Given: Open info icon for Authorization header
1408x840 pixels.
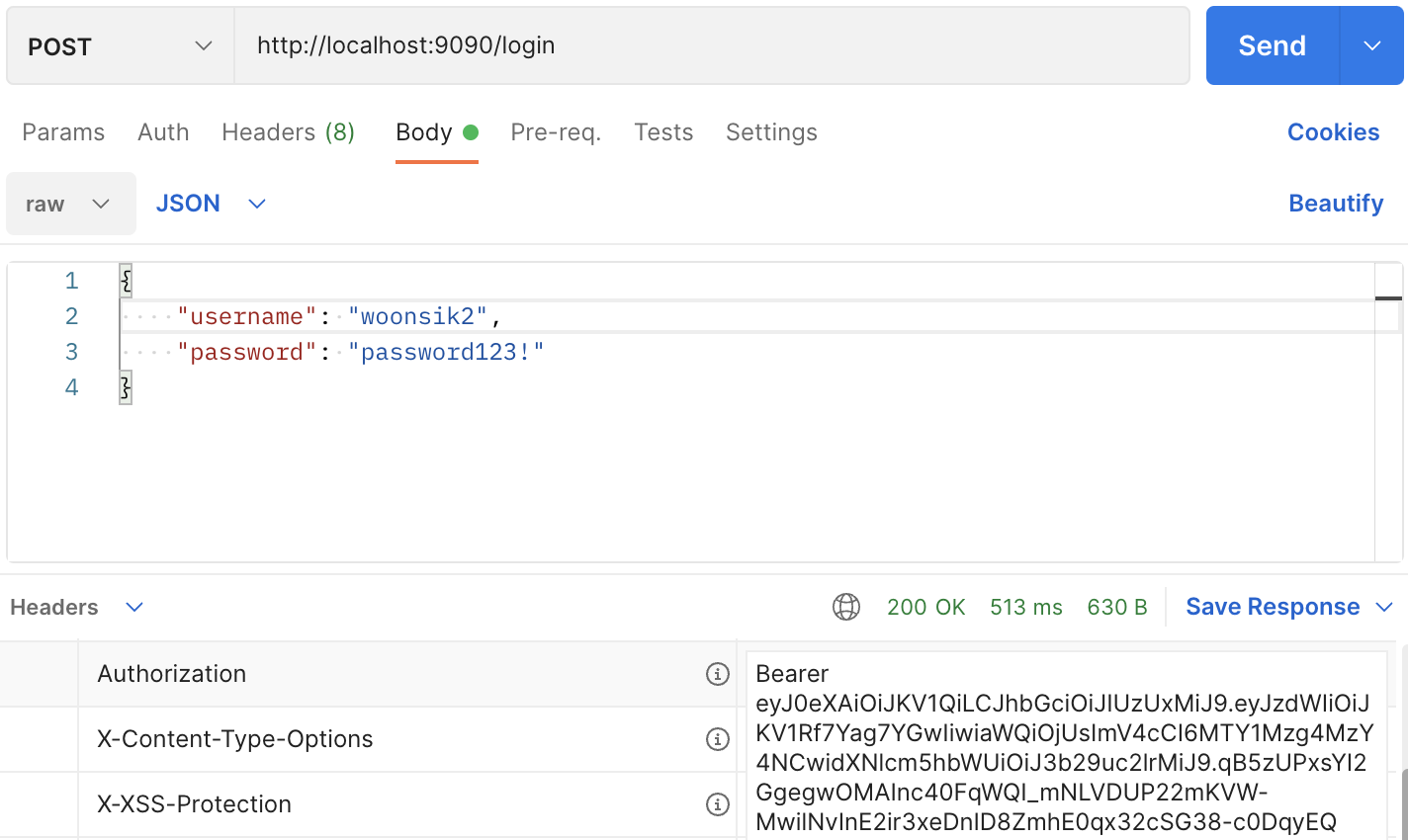Looking at the screenshot, I should [718, 674].
